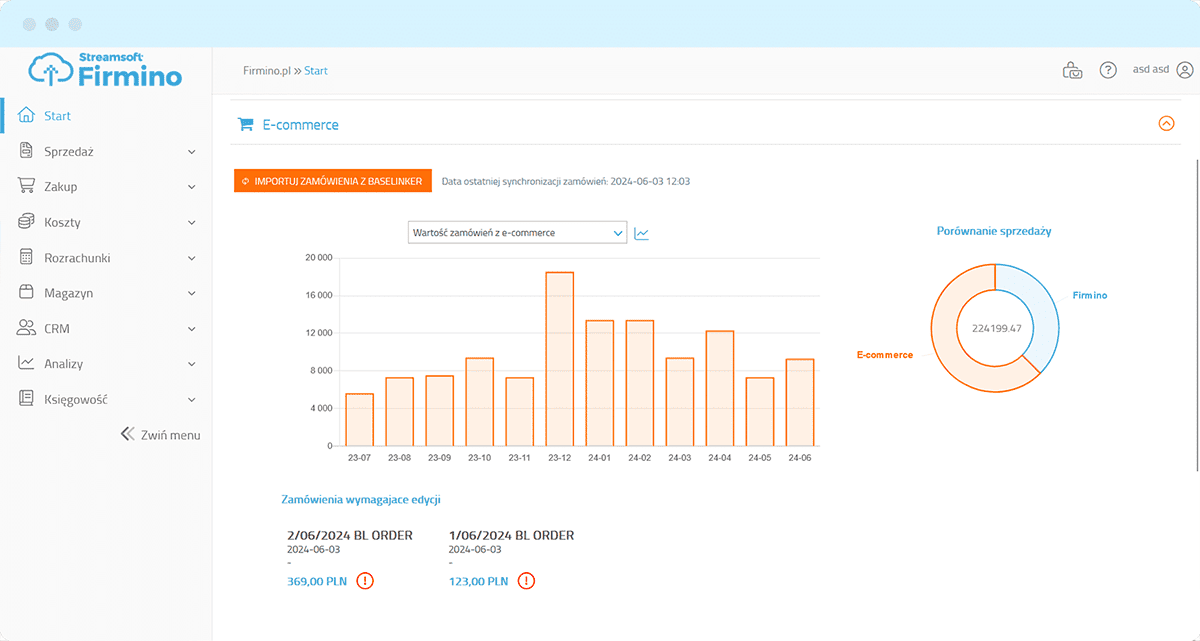This screenshot has height=641, width=1200.
Task: Click the Start breadcrumb link
Action: (x=316, y=71)
